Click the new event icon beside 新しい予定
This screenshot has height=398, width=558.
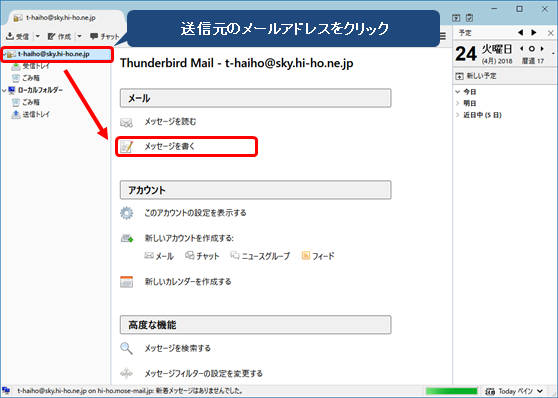[459, 76]
